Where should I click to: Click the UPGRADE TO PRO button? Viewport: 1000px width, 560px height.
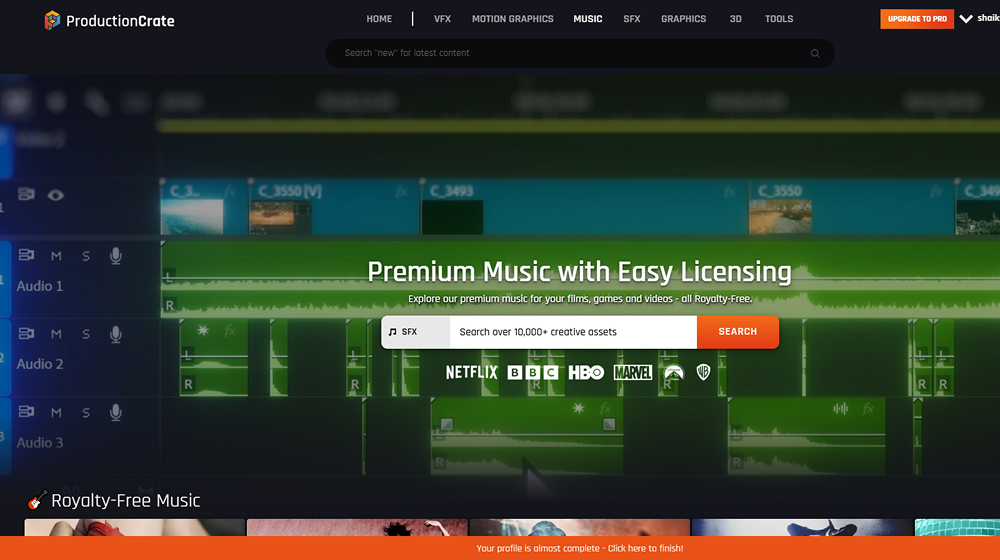917,19
